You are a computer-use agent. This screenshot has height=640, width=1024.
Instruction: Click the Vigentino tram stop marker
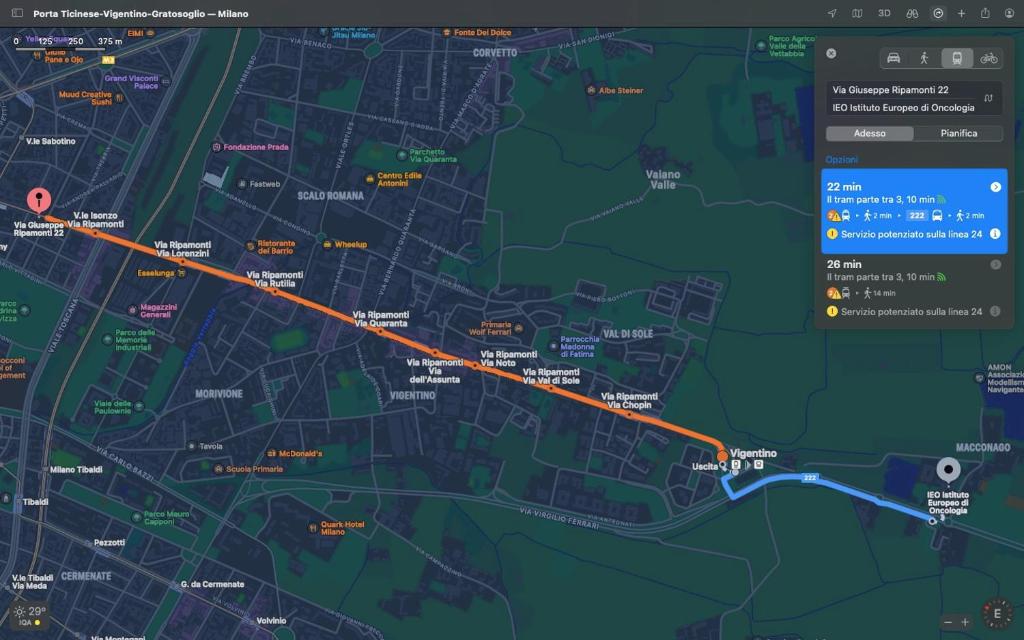[722, 456]
